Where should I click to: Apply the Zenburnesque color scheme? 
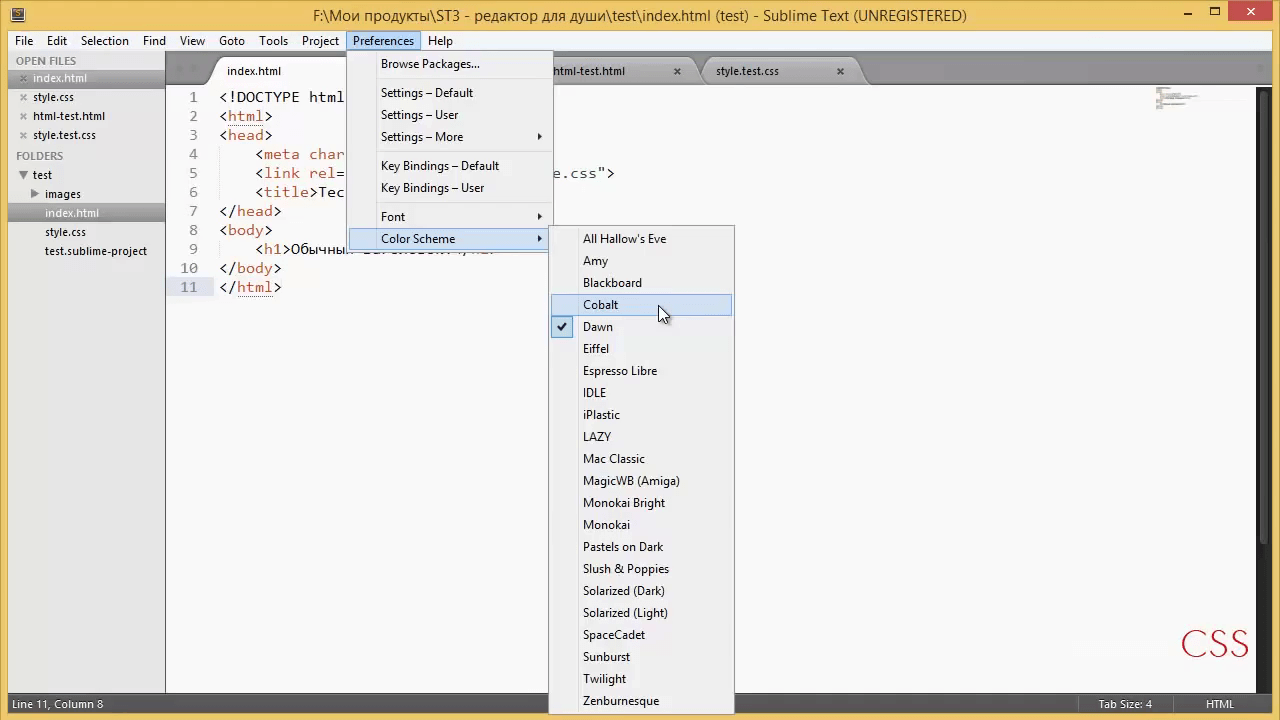click(x=642, y=701)
